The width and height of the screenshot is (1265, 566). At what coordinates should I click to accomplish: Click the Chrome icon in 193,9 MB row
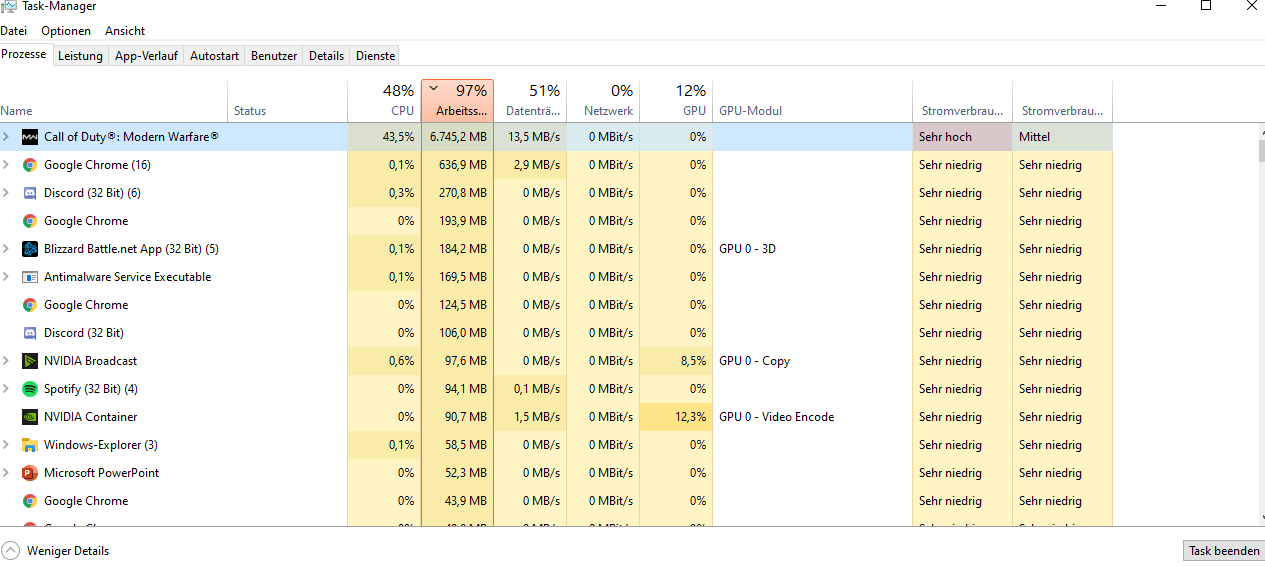click(30, 221)
